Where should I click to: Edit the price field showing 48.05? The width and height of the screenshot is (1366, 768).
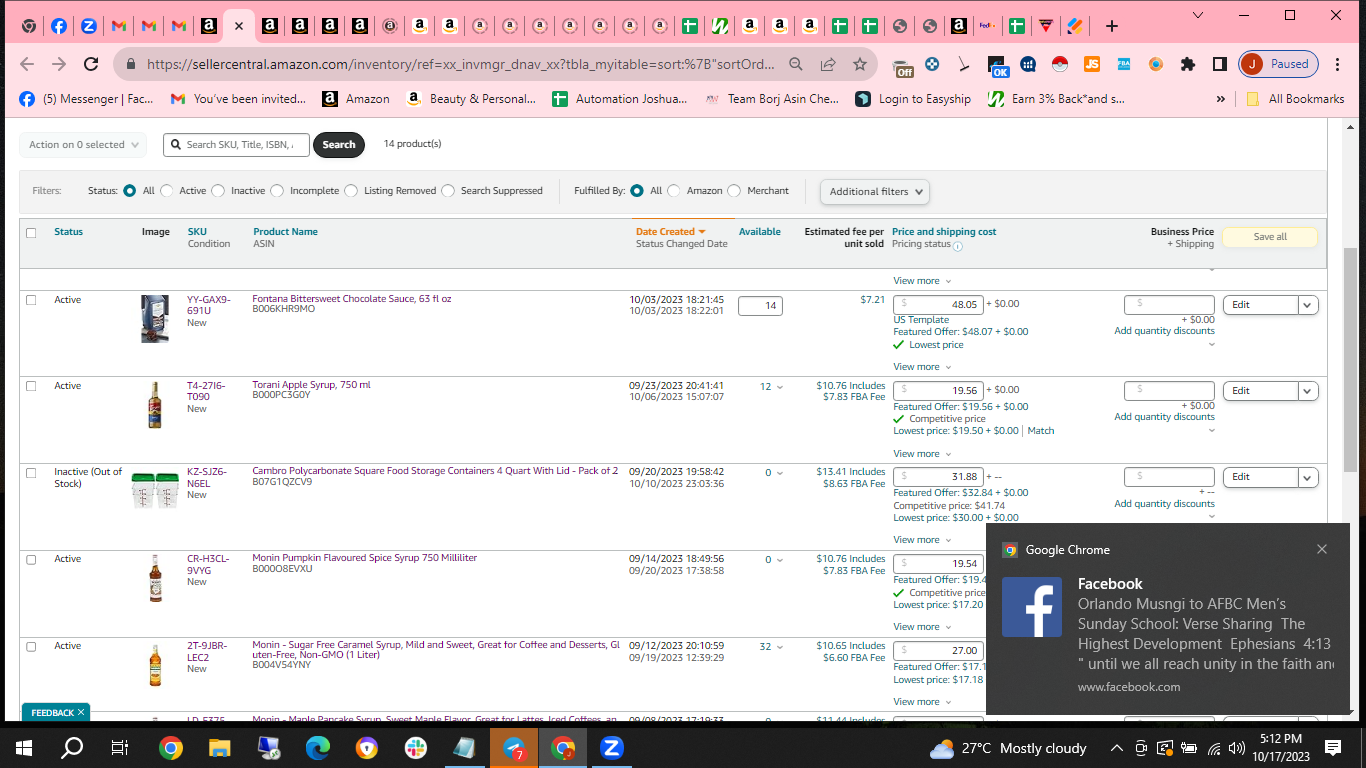tap(937, 304)
